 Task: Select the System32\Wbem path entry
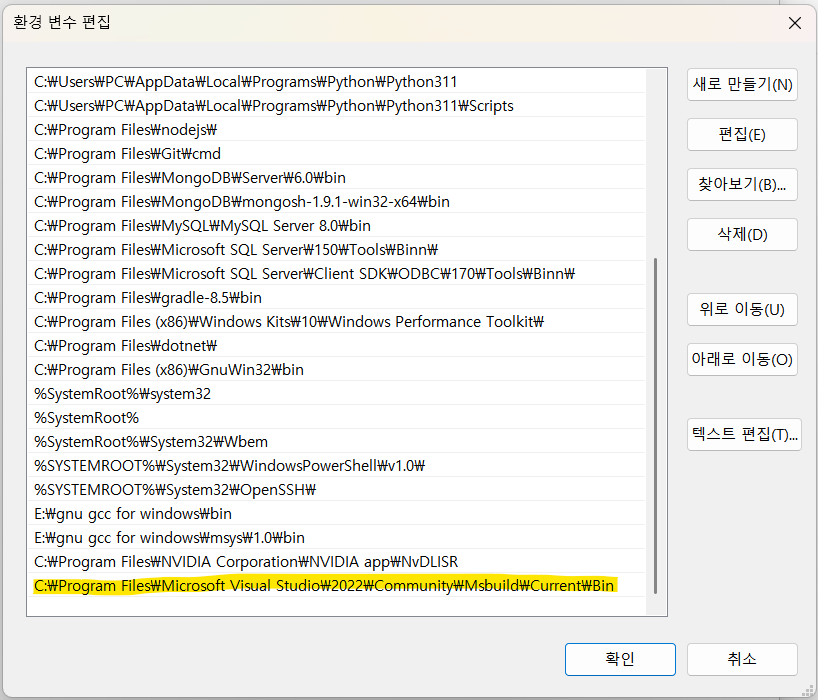(x=336, y=442)
